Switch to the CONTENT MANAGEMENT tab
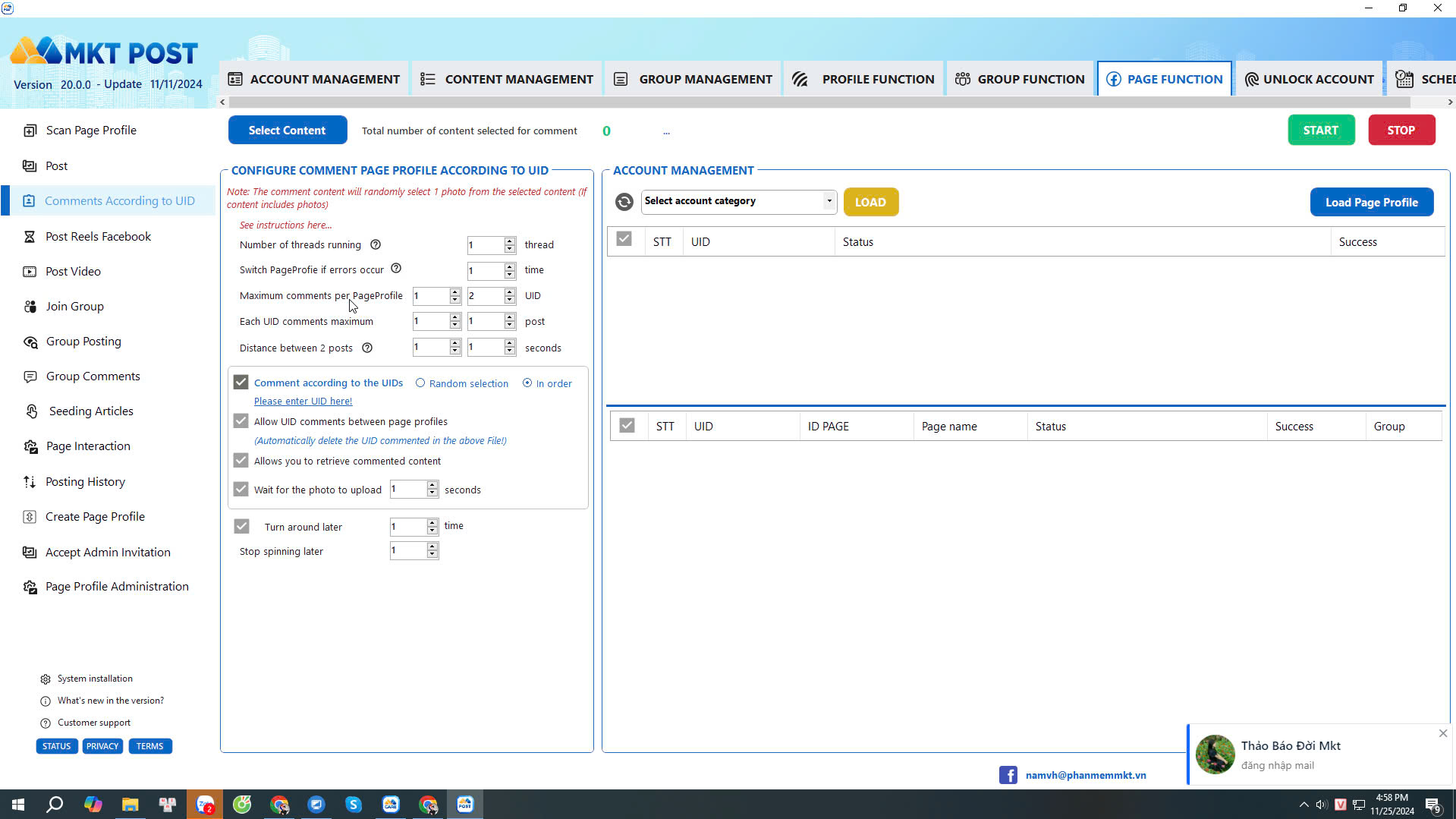This screenshot has height=819, width=1456. 507,79
